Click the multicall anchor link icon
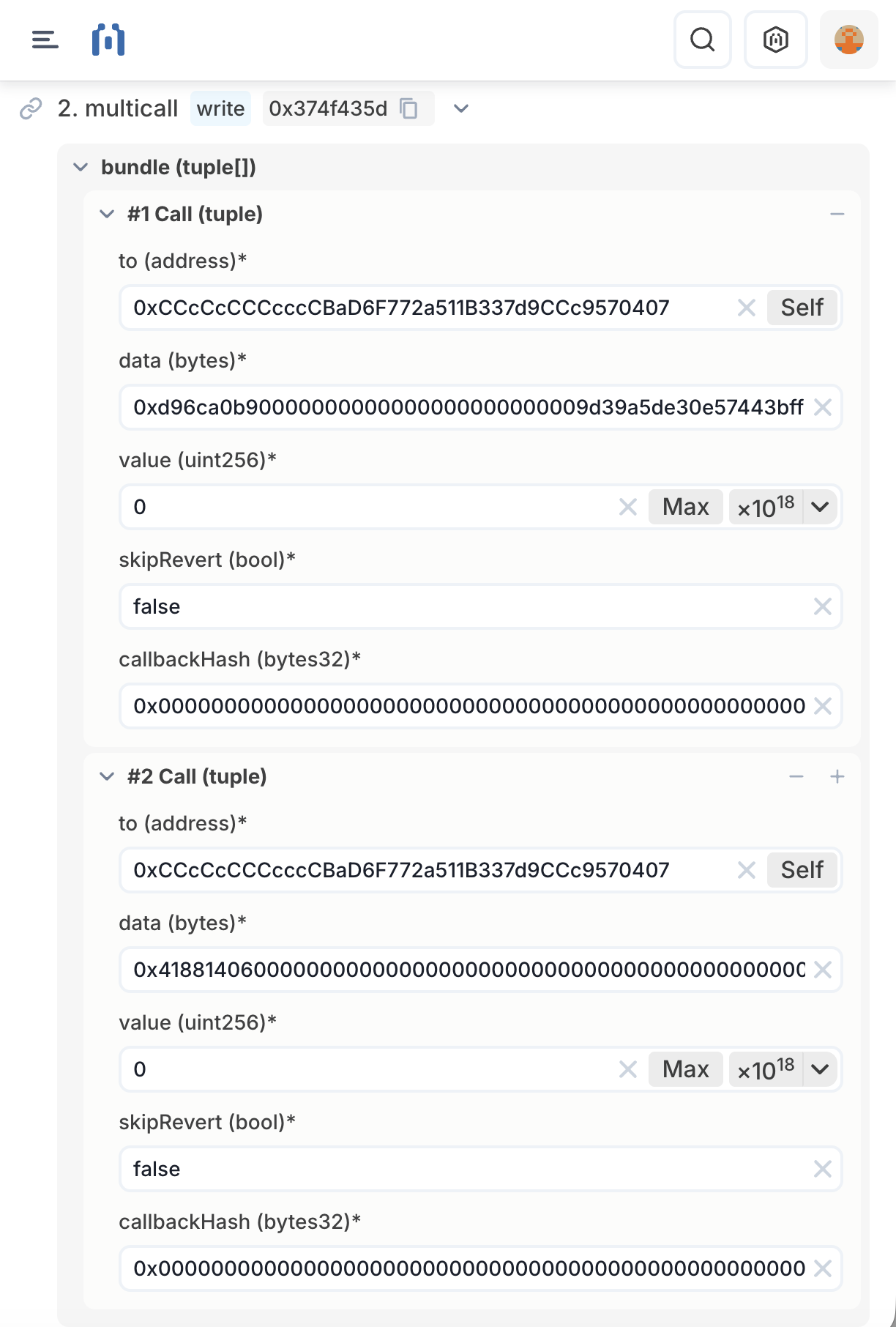The height and width of the screenshot is (1327, 896). [31, 108]
